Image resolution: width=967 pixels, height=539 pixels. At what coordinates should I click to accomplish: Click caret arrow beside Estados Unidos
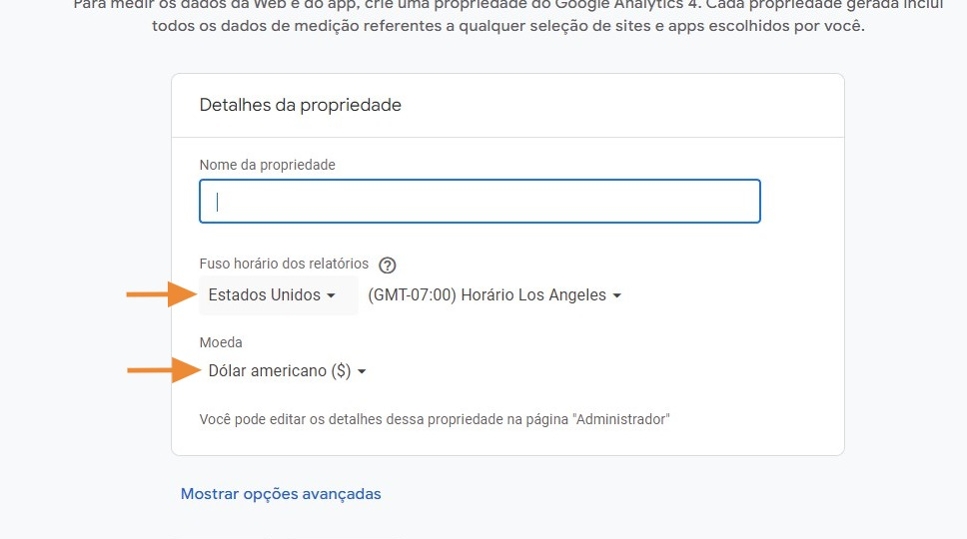[x=331, y=296]
